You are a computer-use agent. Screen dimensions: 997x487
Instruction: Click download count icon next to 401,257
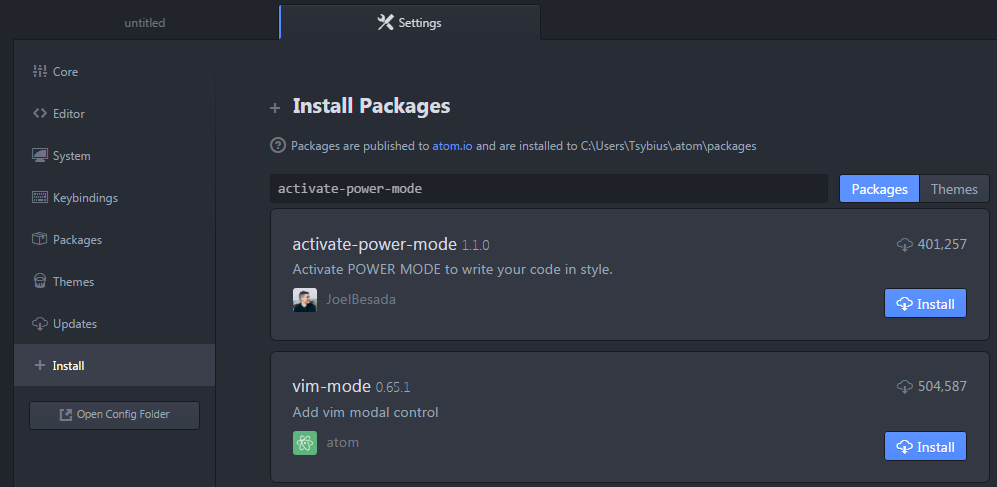905,244
